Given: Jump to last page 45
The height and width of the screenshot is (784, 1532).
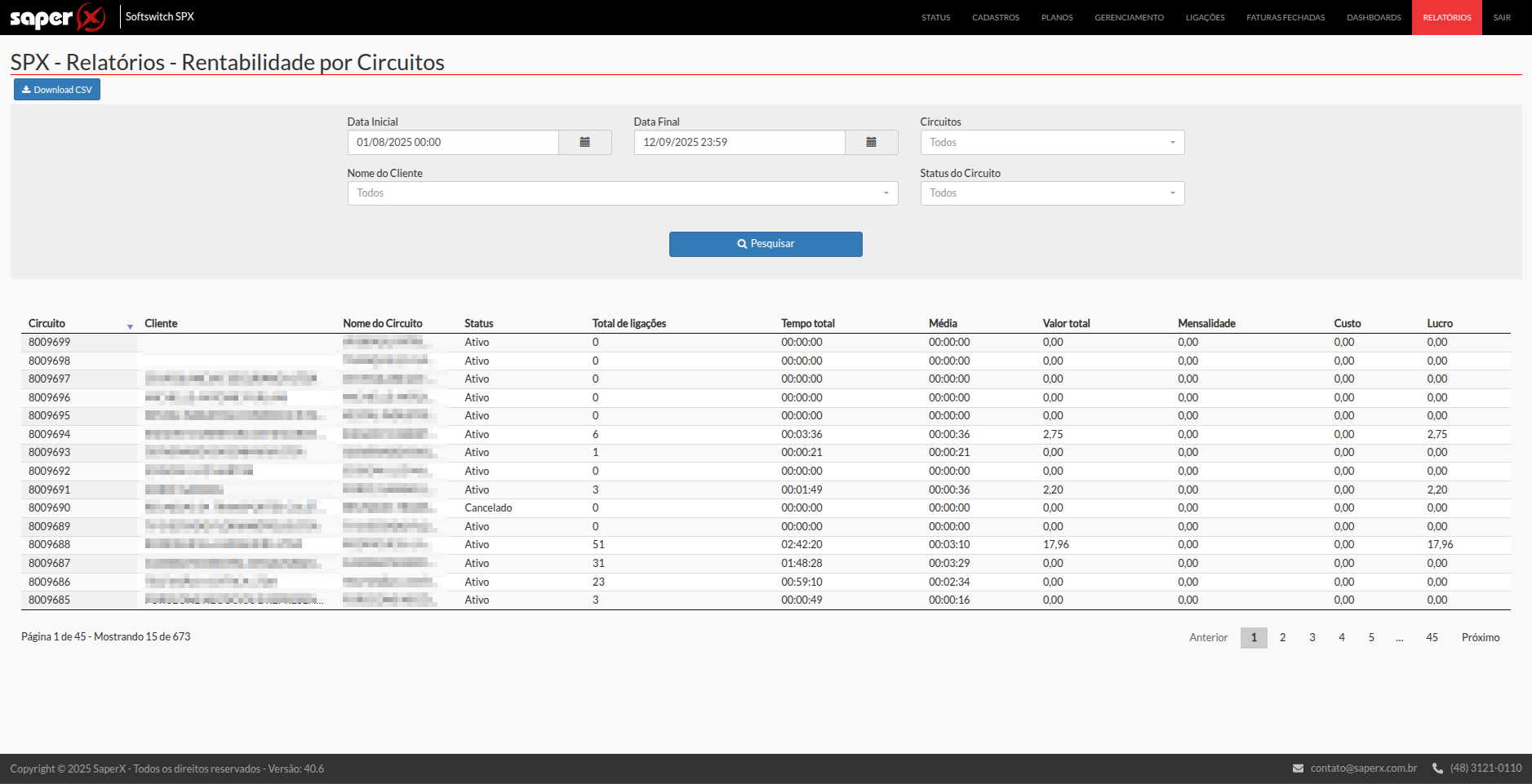Looking at the screenshot, I should (x=1432, y=637).
